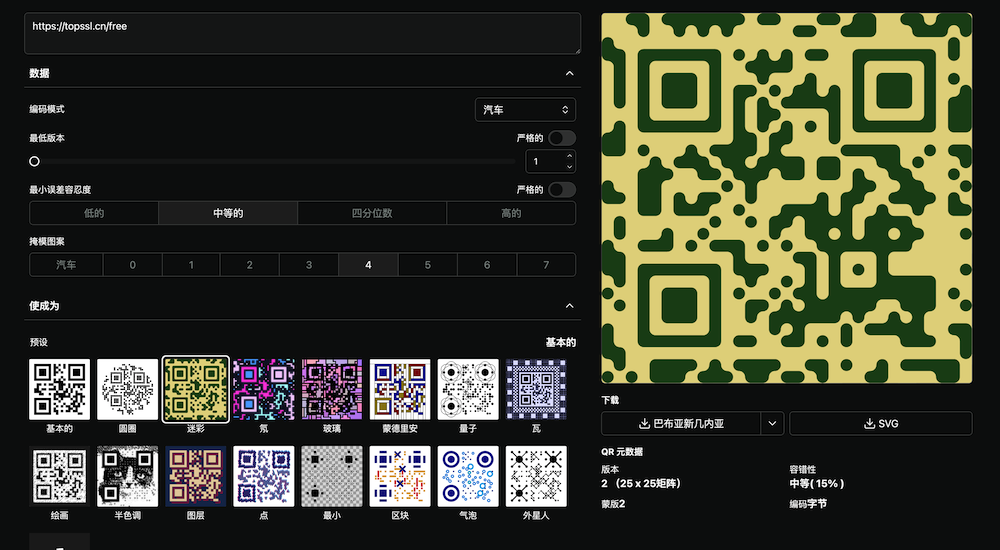The height and width of the screenshot is (550, 1000).
Task: Click the 编码字节 metadata text
Action: 808,504
